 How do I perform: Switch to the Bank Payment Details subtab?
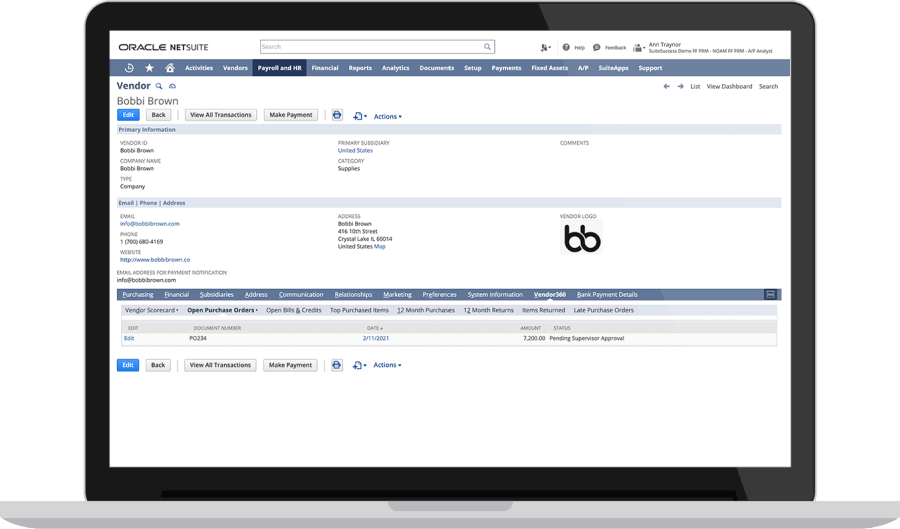tap(607, 294)
